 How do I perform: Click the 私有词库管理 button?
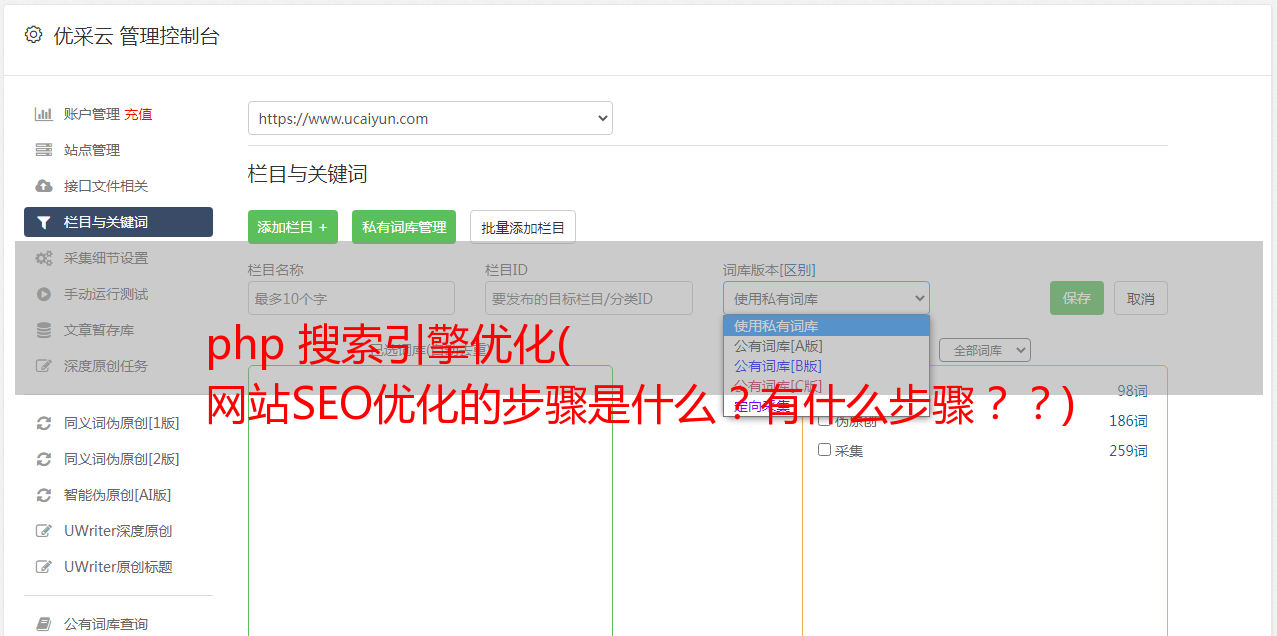(404, 227)
